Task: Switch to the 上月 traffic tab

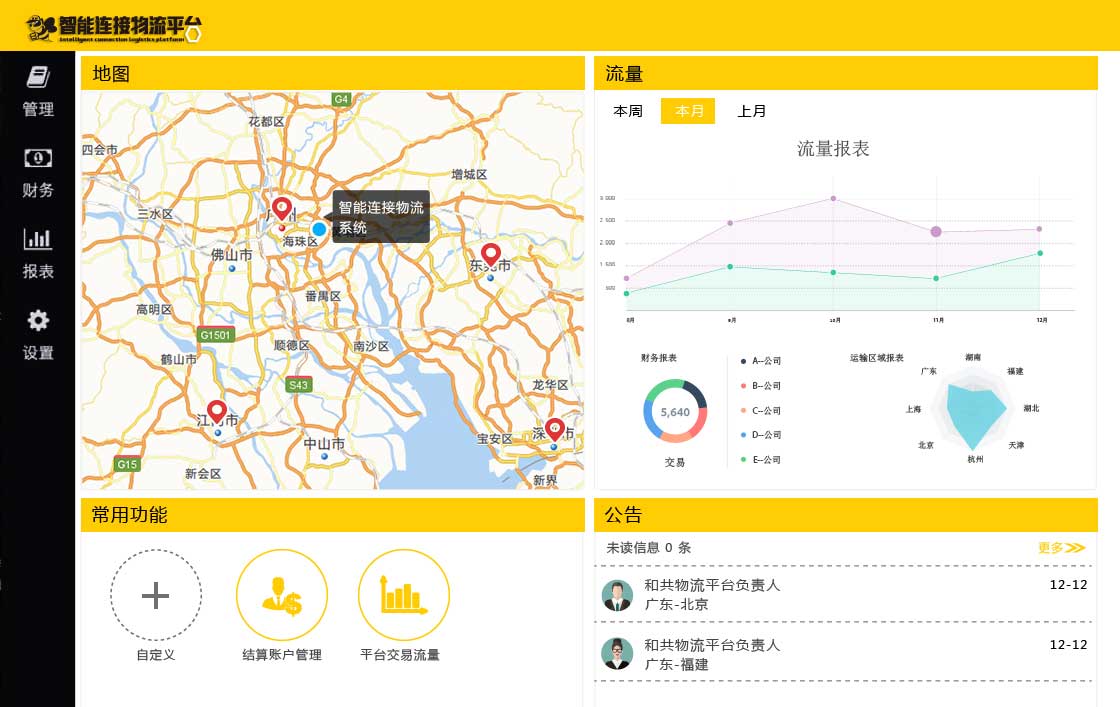Action: (x=752, y=111)
